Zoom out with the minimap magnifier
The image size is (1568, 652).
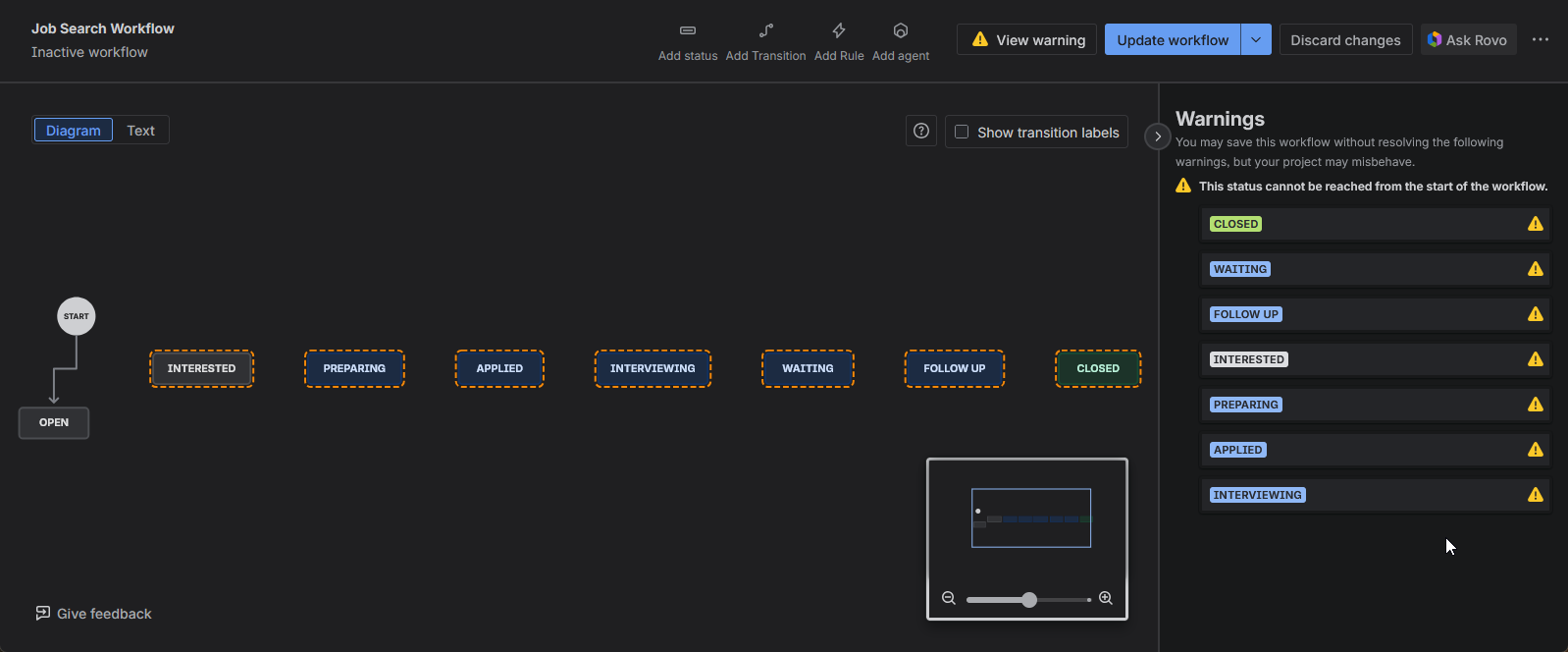click(x=949, y=598)
